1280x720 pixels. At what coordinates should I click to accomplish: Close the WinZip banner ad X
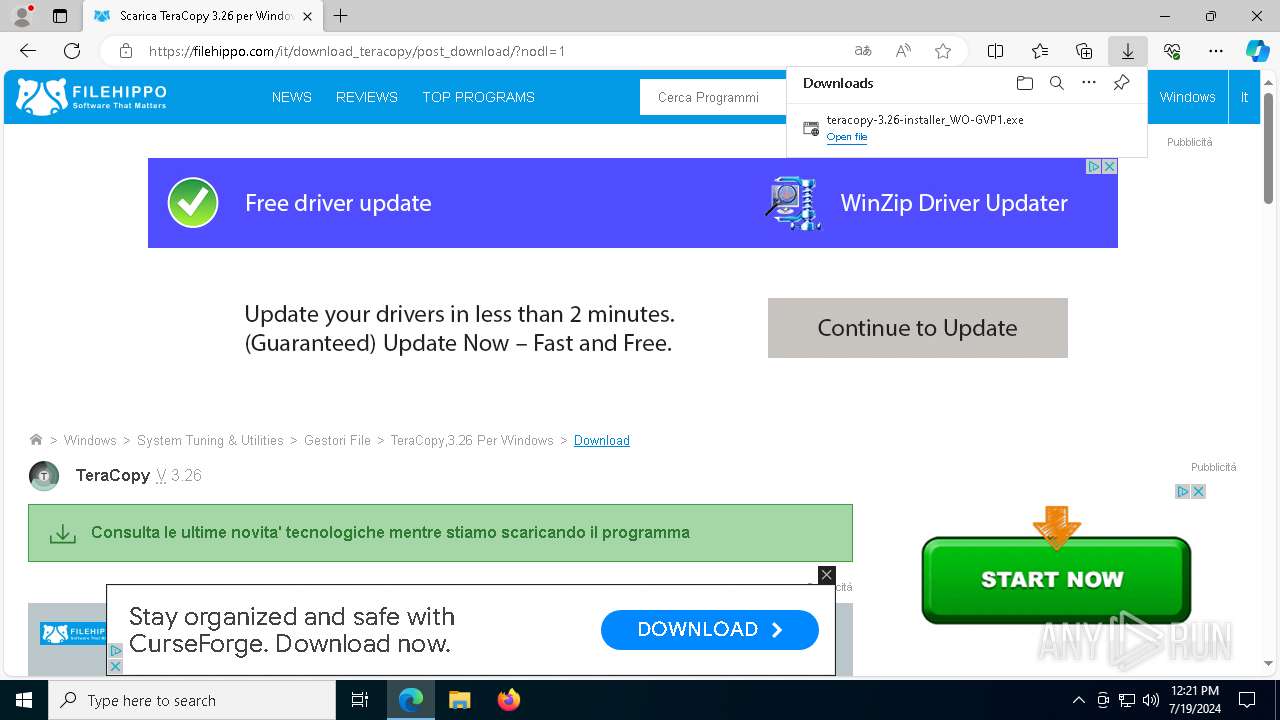coord(1109,167)
